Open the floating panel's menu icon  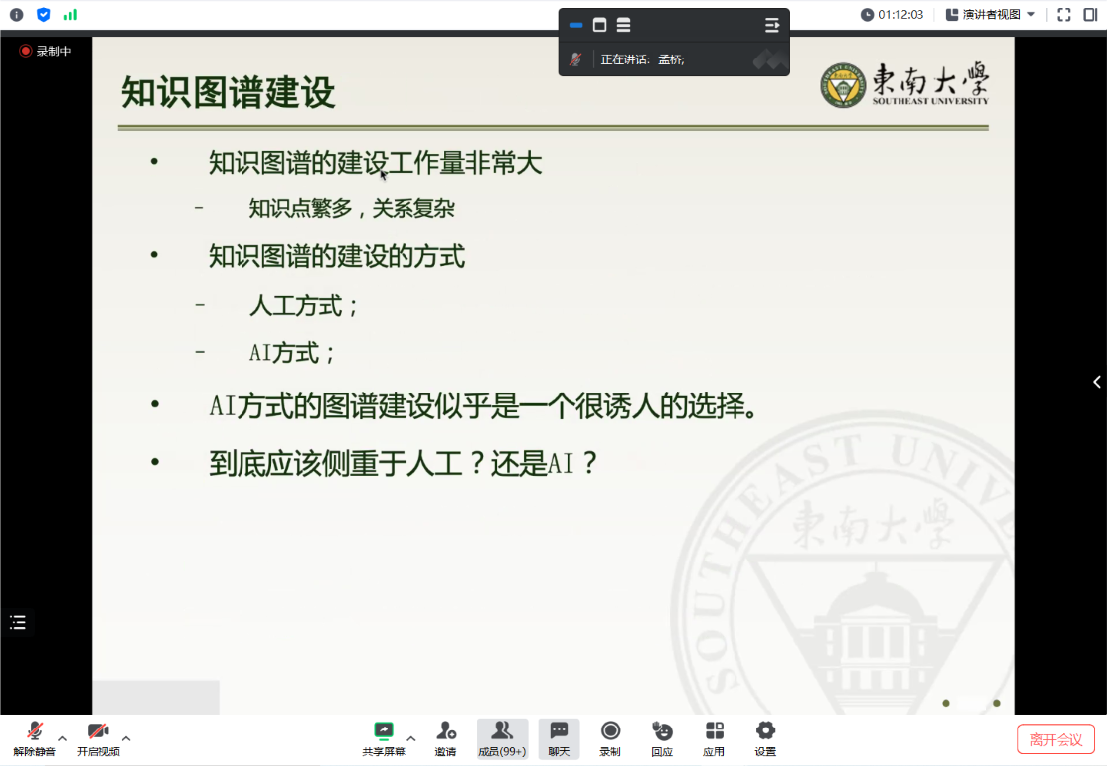[x=772, y=25]
